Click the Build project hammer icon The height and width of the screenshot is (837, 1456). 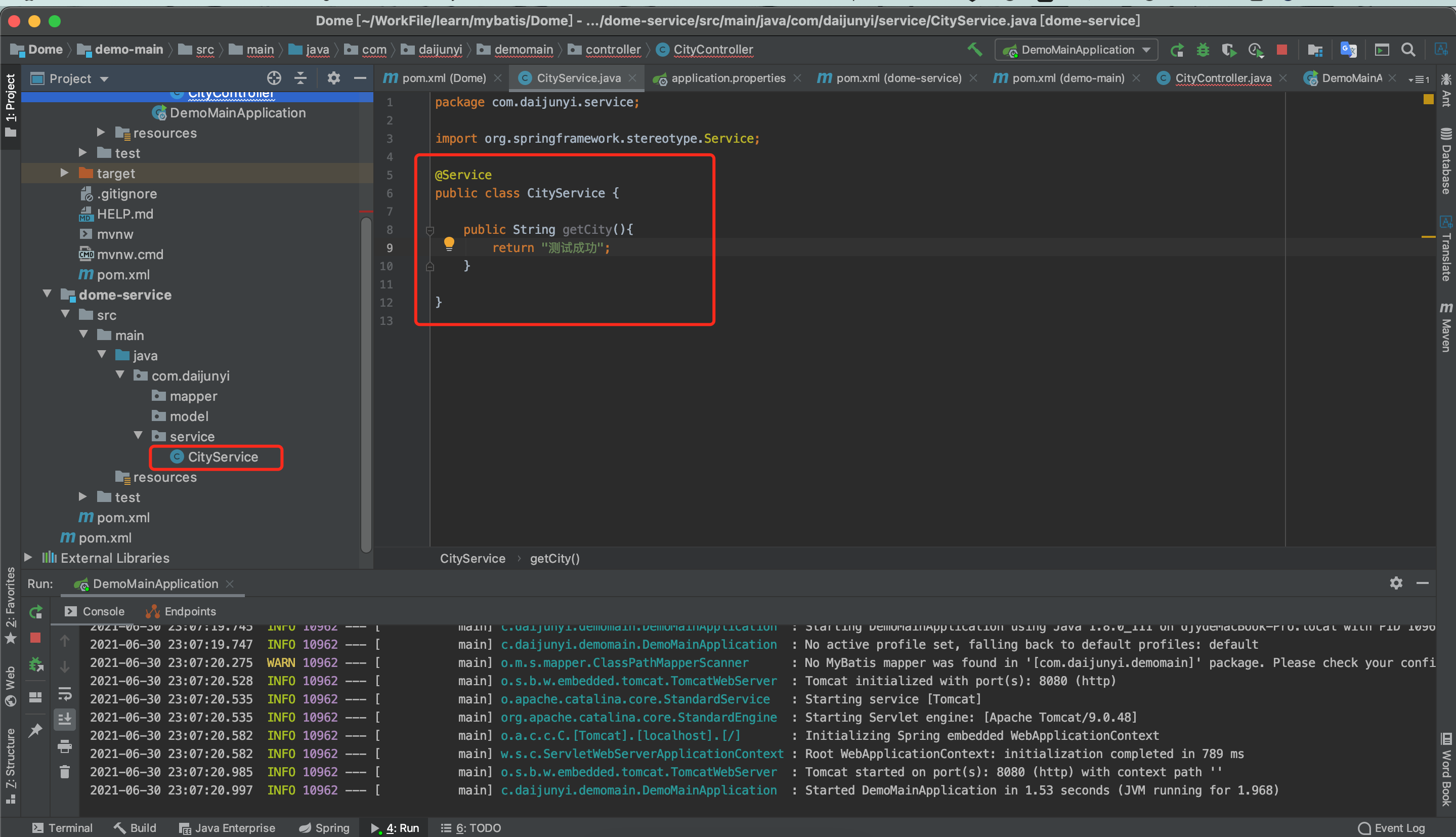pyautogui.click(x=974, y=50)
